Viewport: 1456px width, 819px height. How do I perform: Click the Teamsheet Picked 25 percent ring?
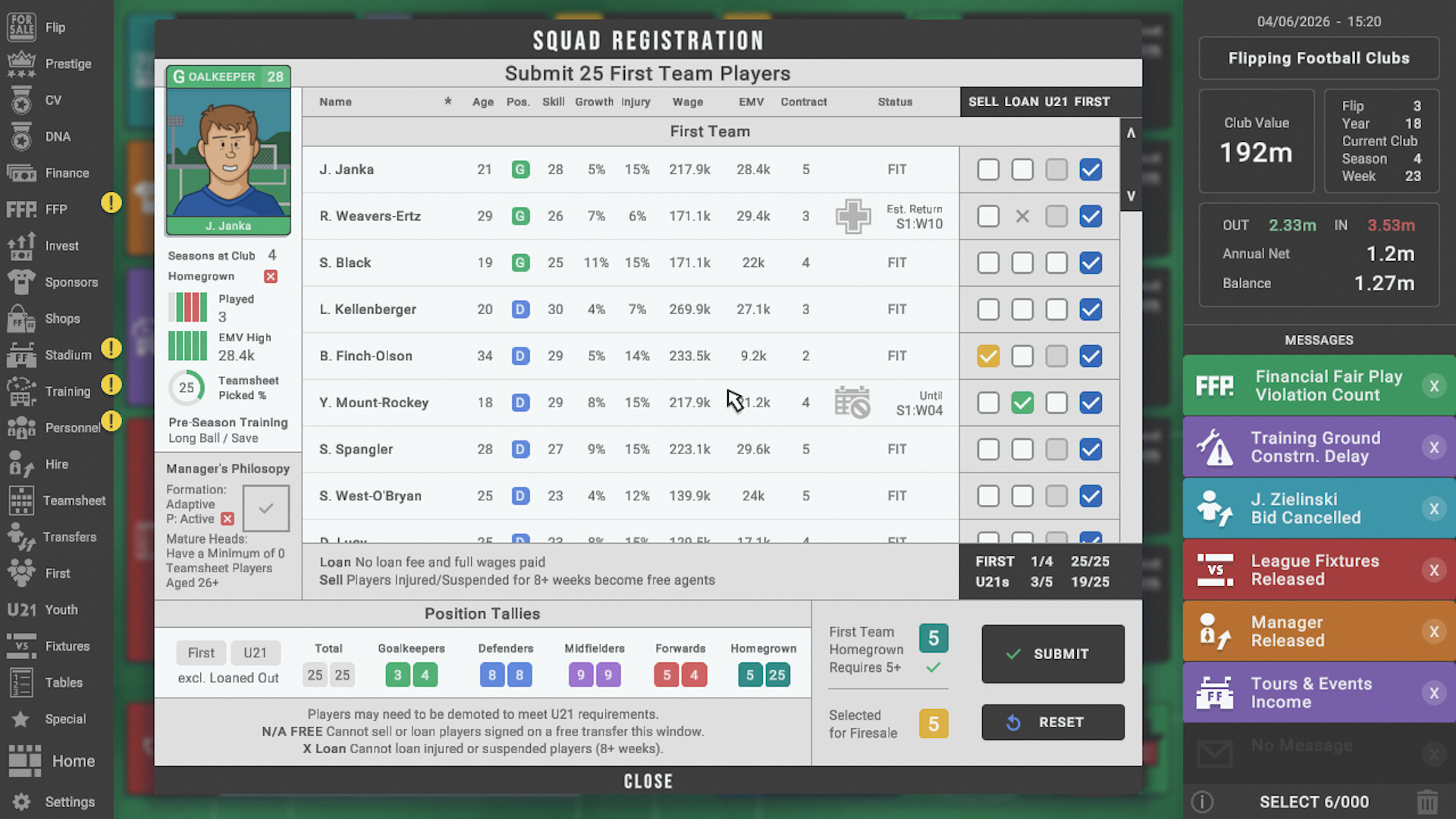click(x=187, y=388)
